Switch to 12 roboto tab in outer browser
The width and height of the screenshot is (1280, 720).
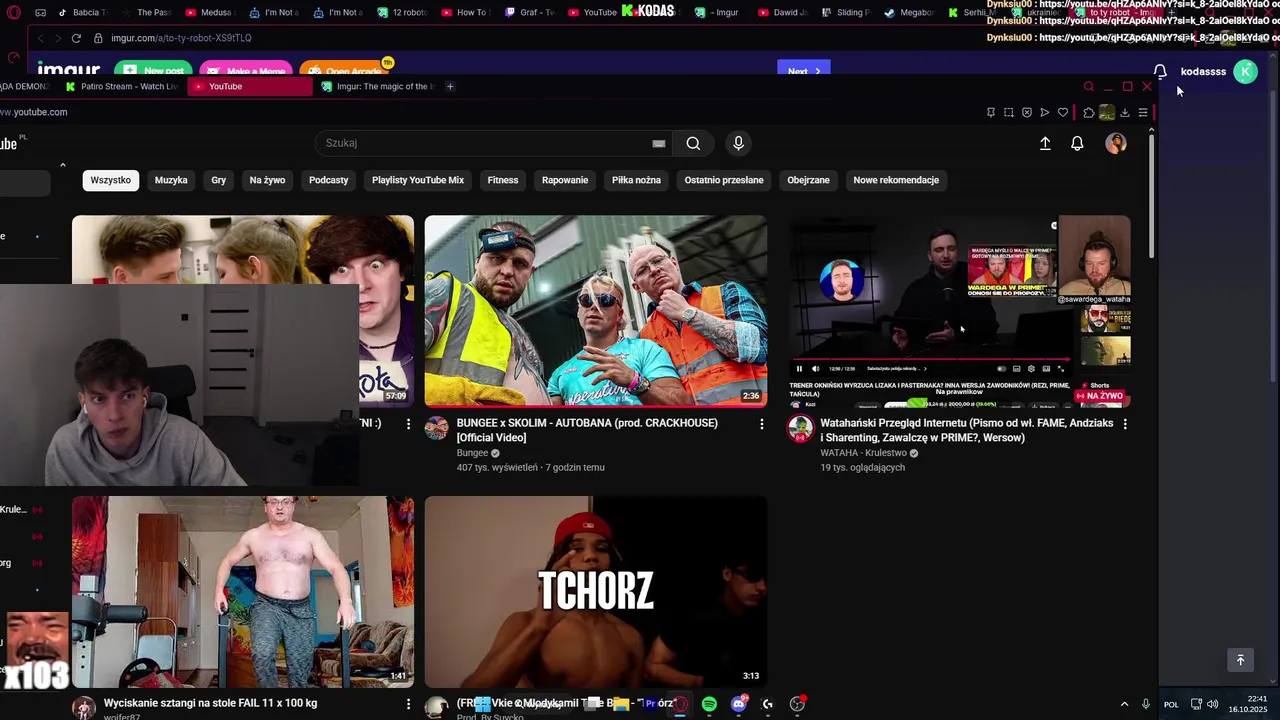click(x=402, y=13)
